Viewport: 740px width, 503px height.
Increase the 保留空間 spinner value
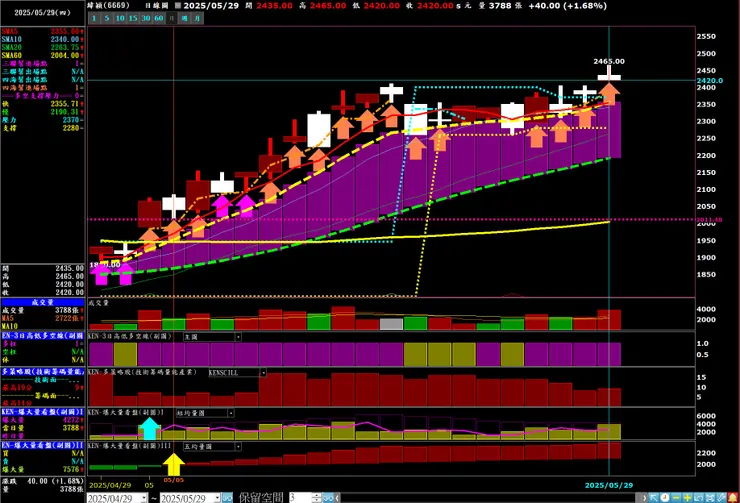316,495
